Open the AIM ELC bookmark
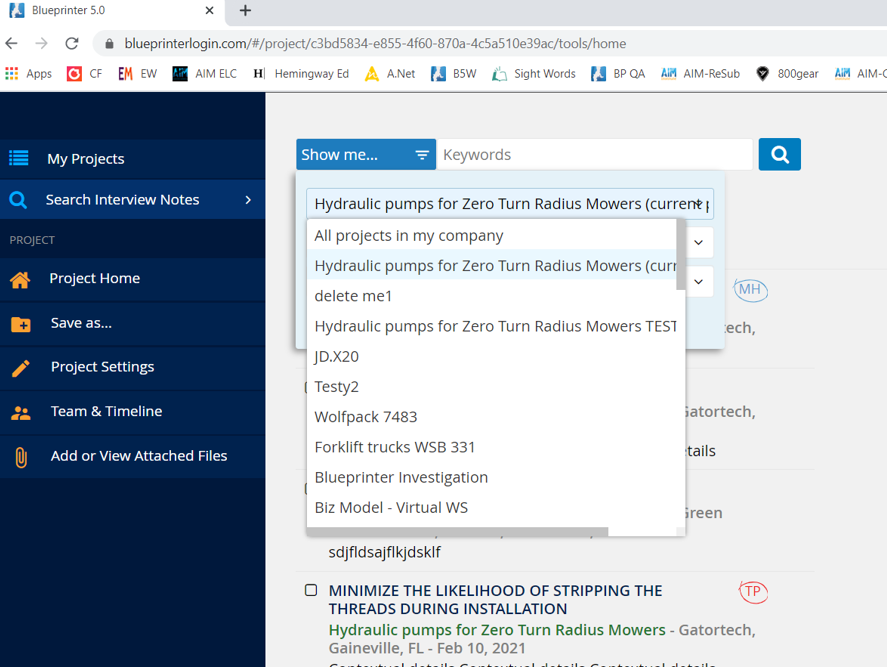 (x=204, y=74)
